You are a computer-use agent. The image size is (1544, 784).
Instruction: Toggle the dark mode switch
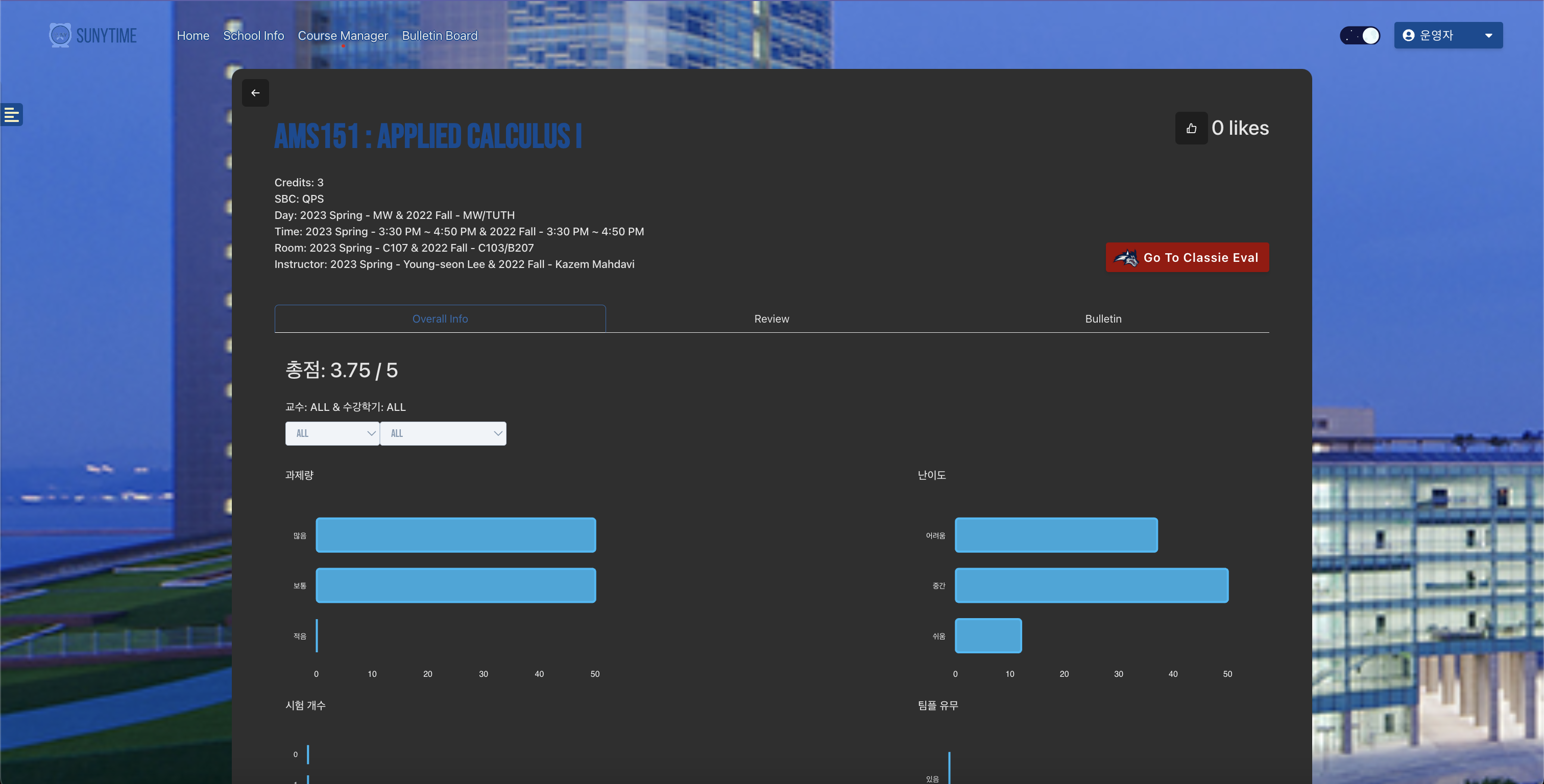point(1360,35)
